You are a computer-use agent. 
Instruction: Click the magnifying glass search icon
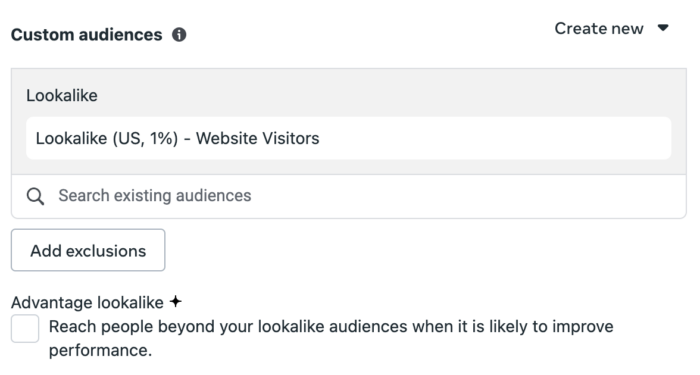(x=35, y=196)
